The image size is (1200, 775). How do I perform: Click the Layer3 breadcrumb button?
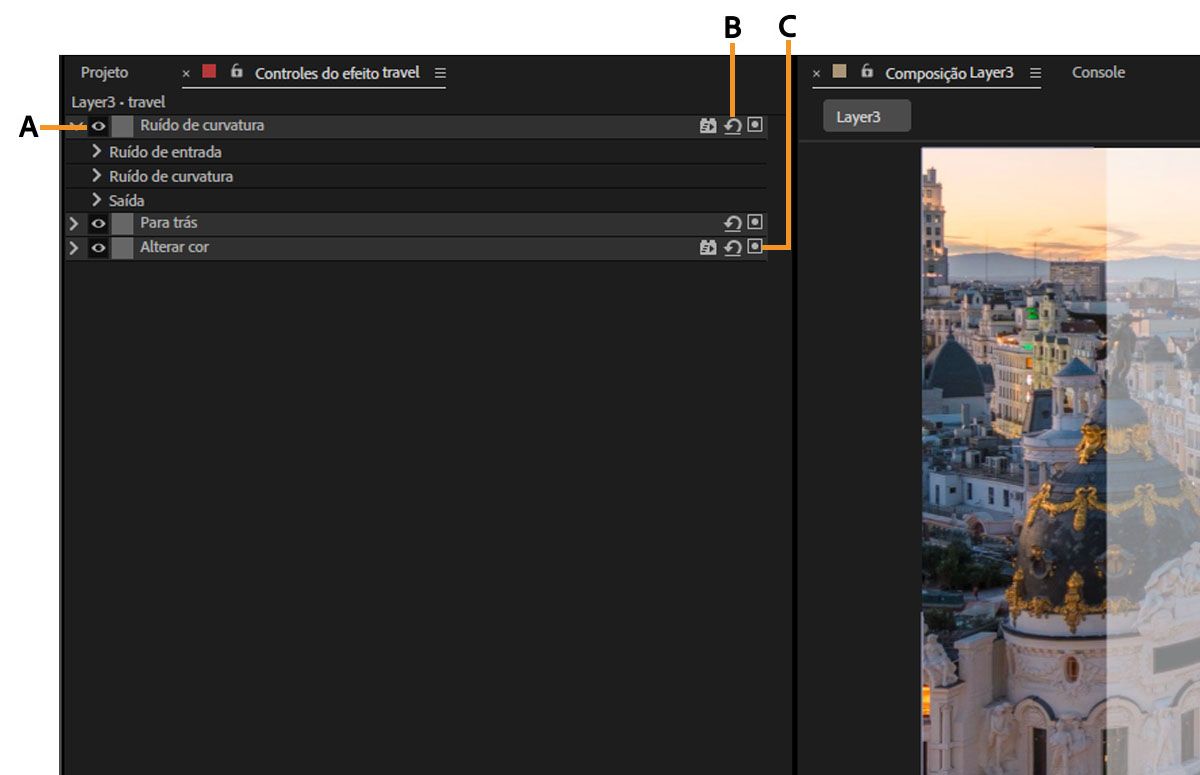click(867, 116)
